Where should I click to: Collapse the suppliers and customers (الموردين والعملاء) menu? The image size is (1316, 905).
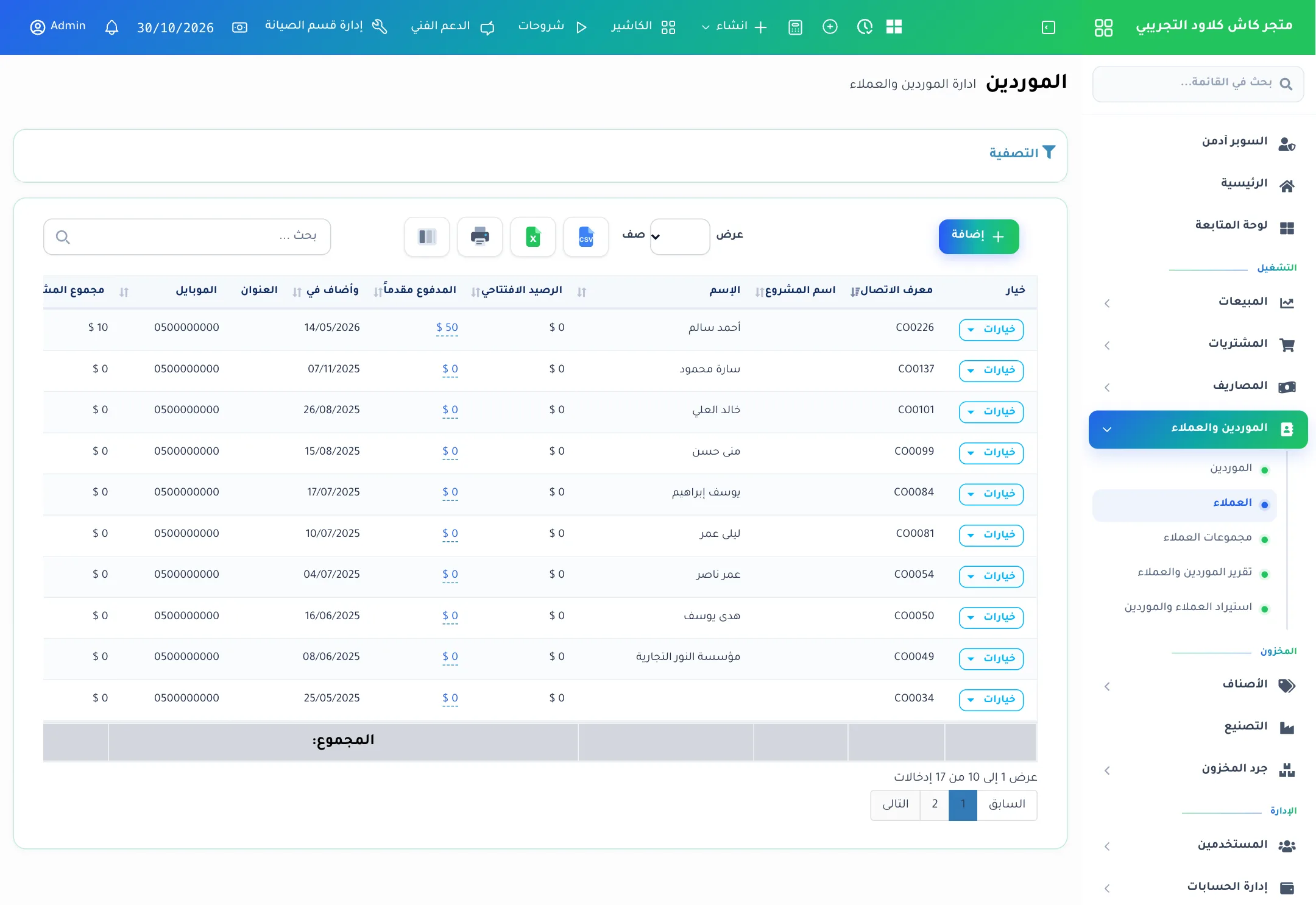pos(1198,429)
